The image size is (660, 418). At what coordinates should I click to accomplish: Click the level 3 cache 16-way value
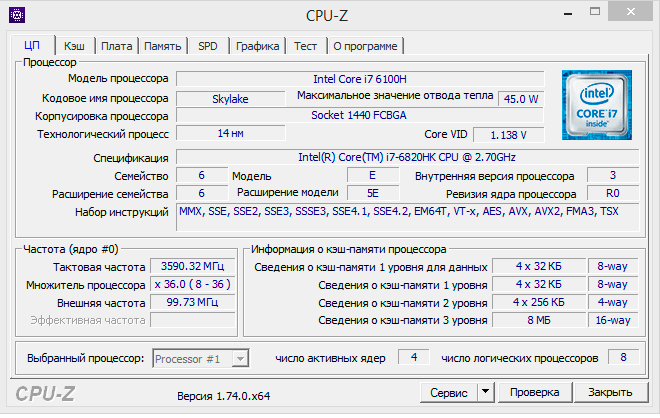click(x=612, y=320)
